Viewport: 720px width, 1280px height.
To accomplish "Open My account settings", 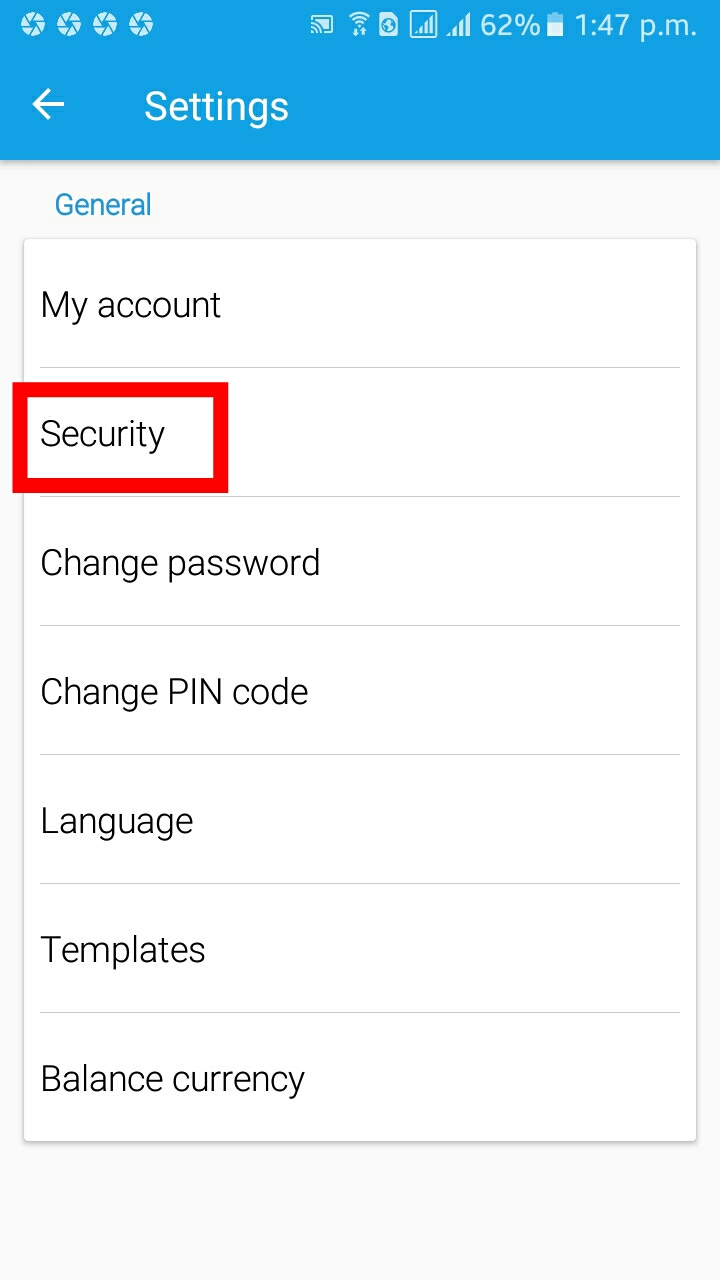I will tap(130, 305).
